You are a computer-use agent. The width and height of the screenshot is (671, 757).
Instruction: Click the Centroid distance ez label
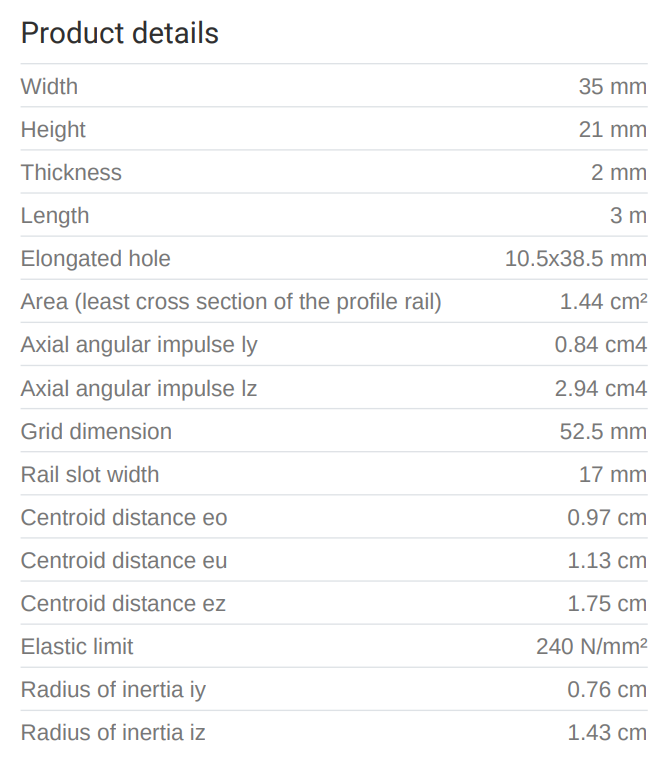(123, 603)
